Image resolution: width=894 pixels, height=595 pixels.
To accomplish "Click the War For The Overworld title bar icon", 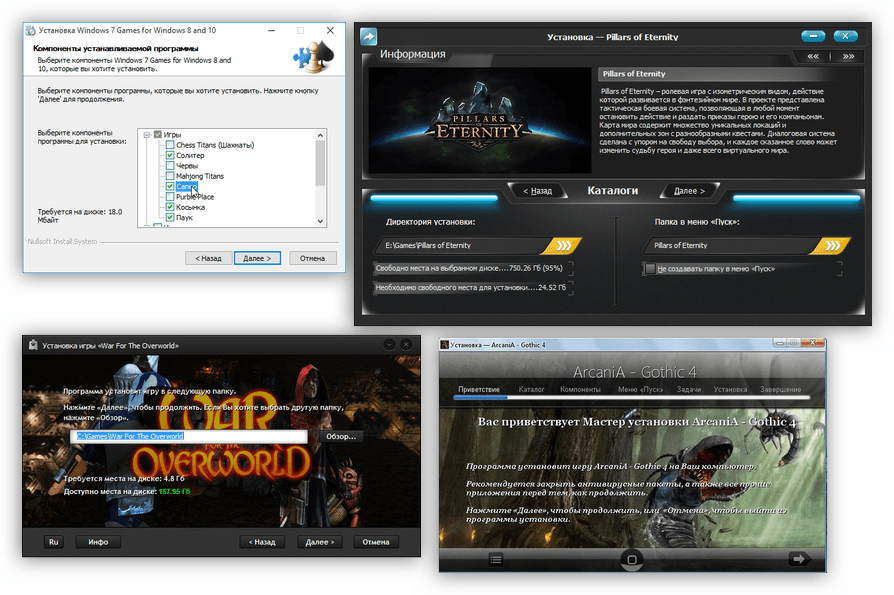I will (x=33, y=345).
